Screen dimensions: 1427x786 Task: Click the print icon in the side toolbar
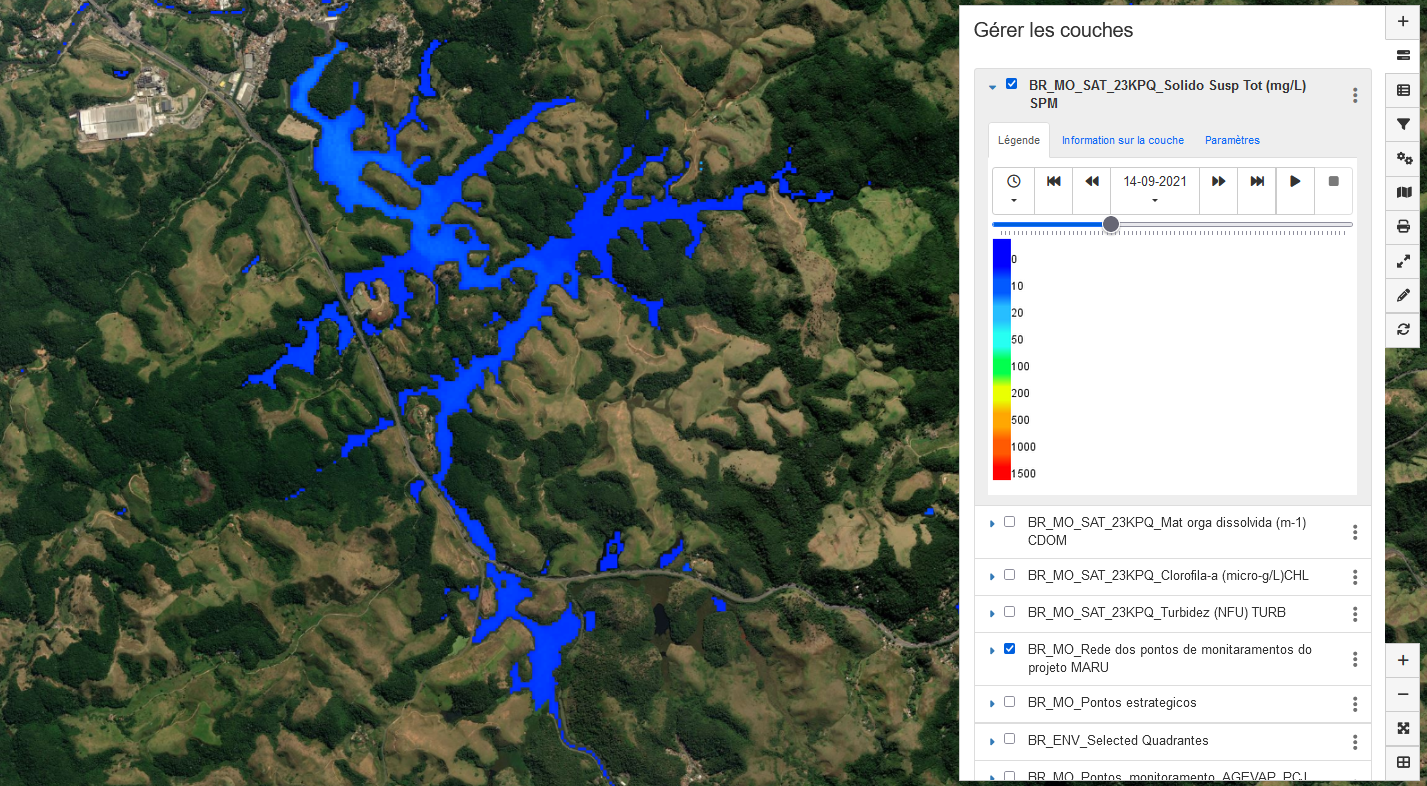[x=1403, y=227]
